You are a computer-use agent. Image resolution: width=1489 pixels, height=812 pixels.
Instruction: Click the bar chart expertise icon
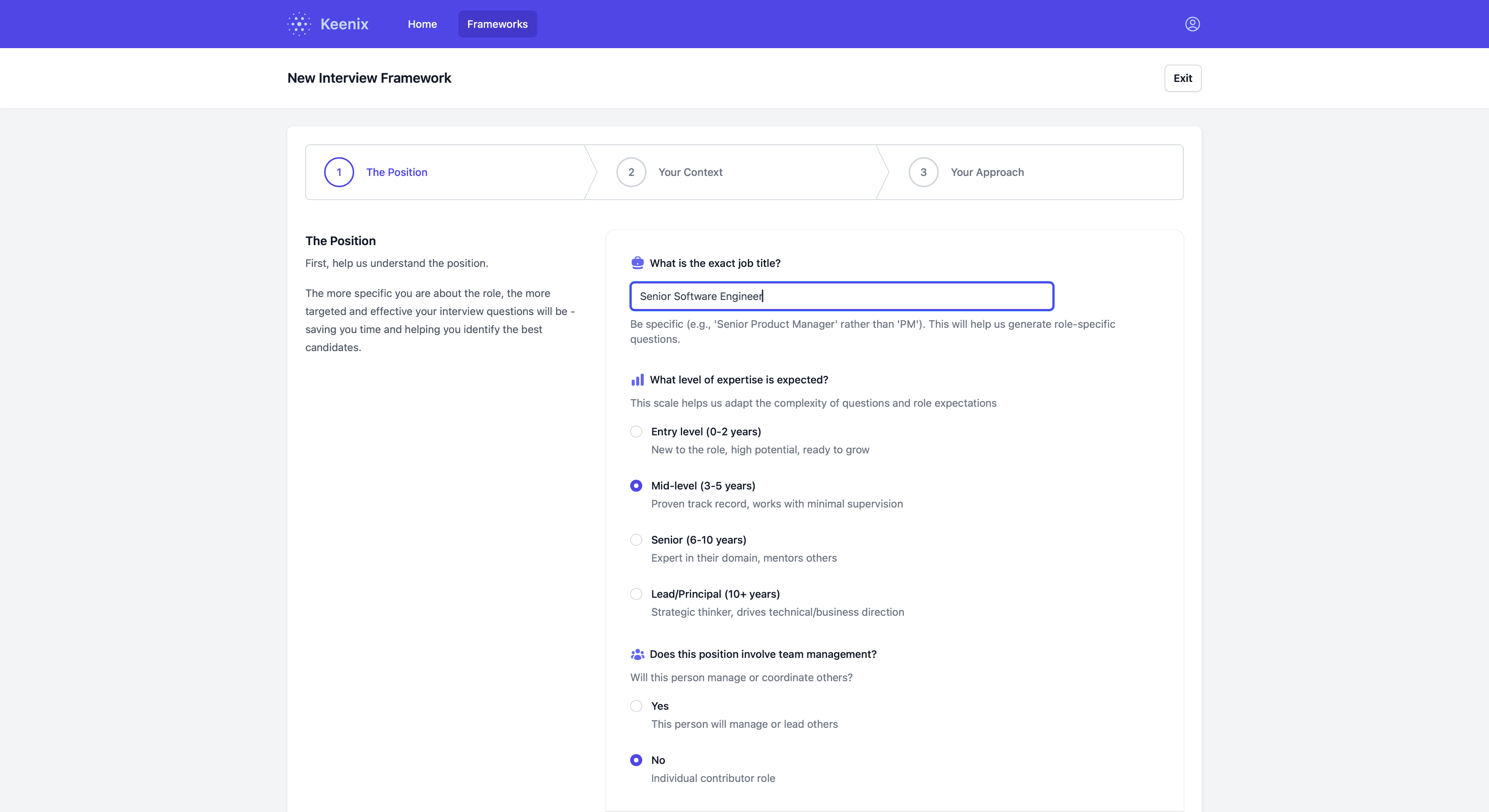coord(637,380)
